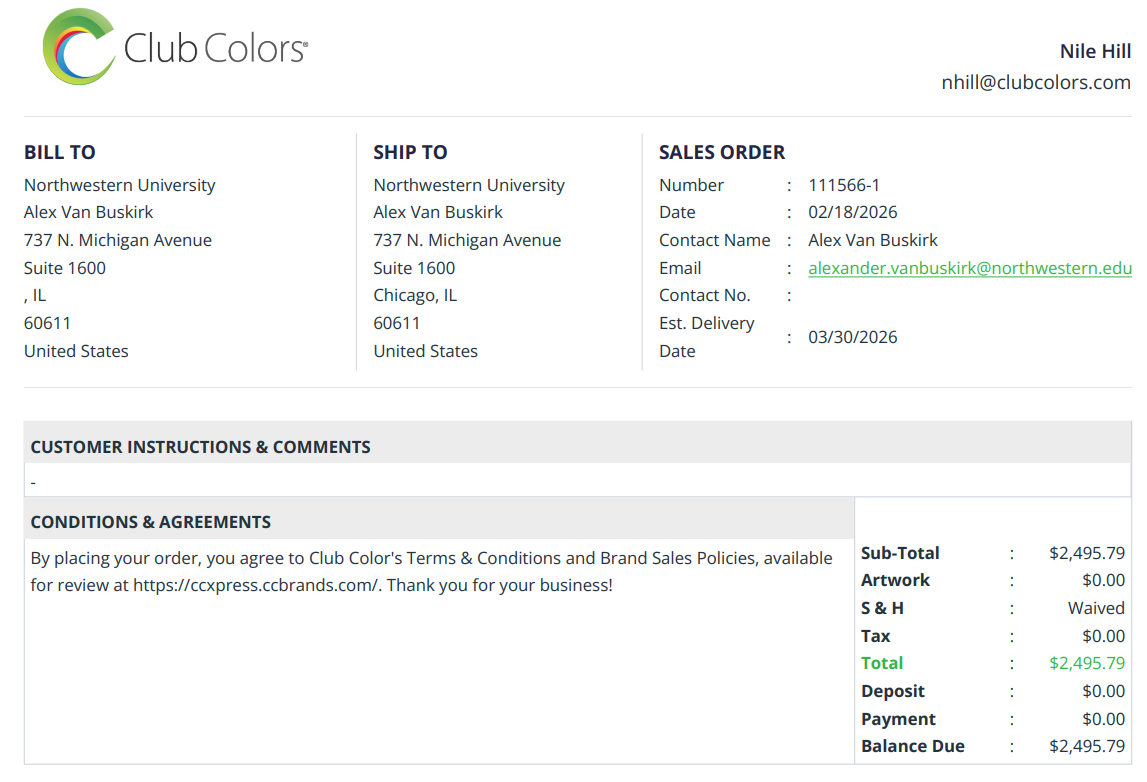Click the Deposit amount $0.00
This screenshot has width=1147, height=782.
(x=1104, y=691)
